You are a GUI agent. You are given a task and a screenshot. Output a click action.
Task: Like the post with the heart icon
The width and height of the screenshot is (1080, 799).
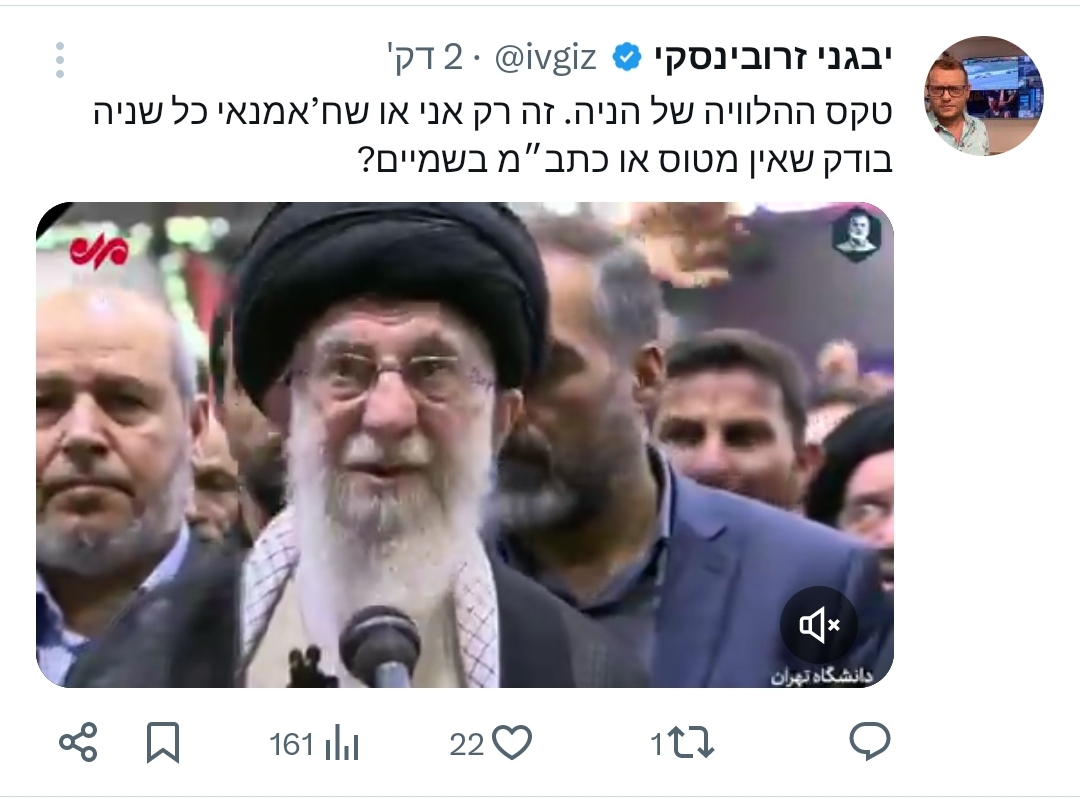click(x=513, y=743)
